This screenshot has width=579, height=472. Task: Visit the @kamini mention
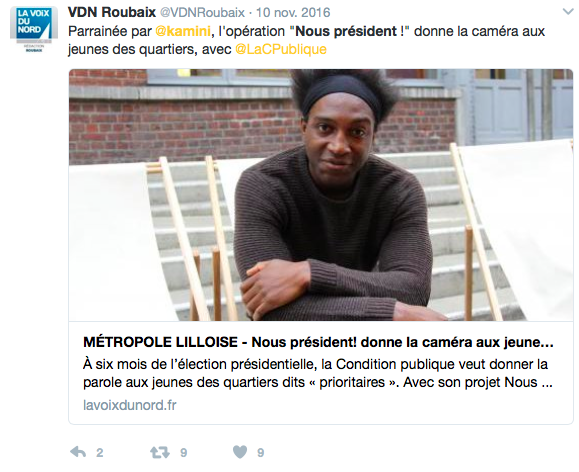(183, 31)
